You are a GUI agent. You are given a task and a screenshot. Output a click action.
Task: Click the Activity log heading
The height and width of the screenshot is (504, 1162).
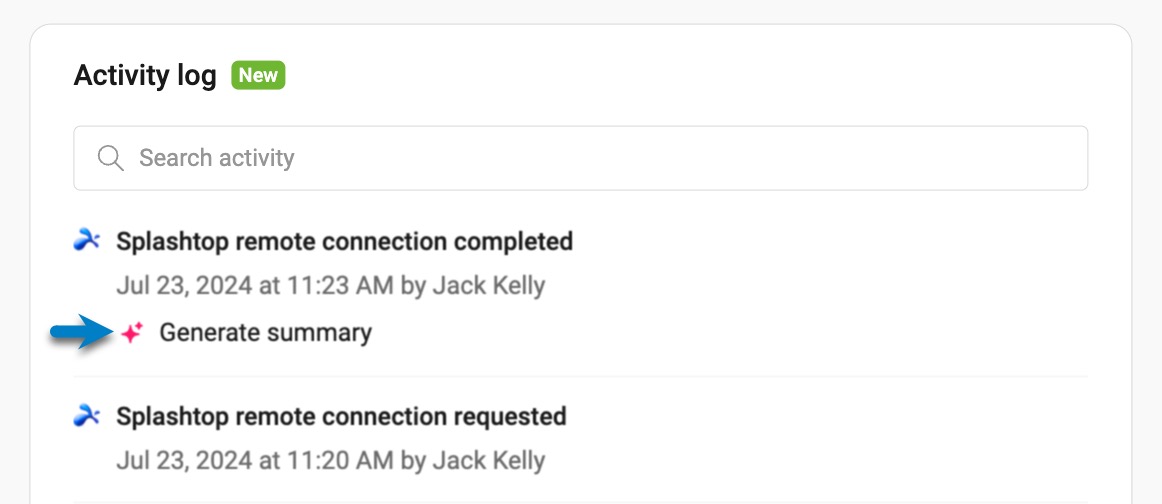coord(145,76)
